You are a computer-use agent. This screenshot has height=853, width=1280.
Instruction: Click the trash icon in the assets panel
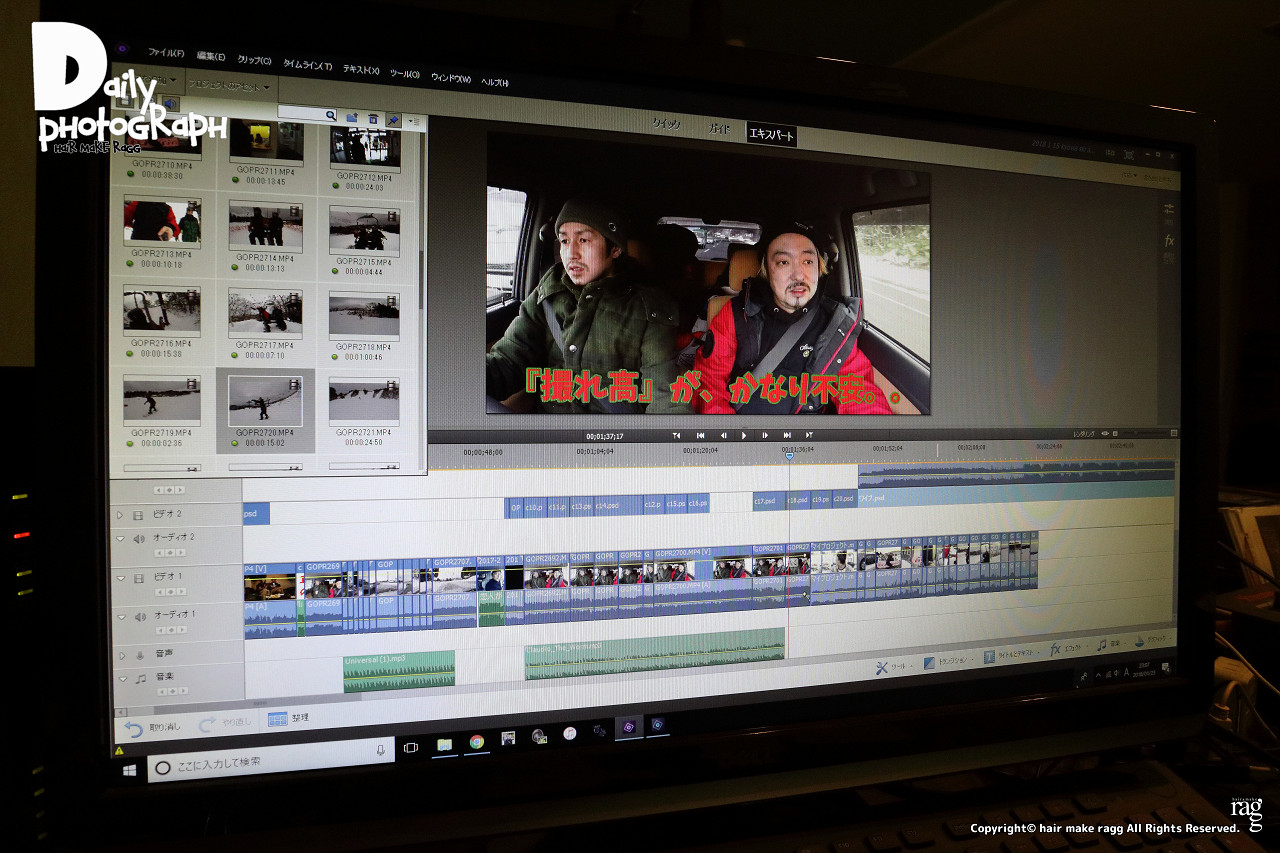[373, 118]
